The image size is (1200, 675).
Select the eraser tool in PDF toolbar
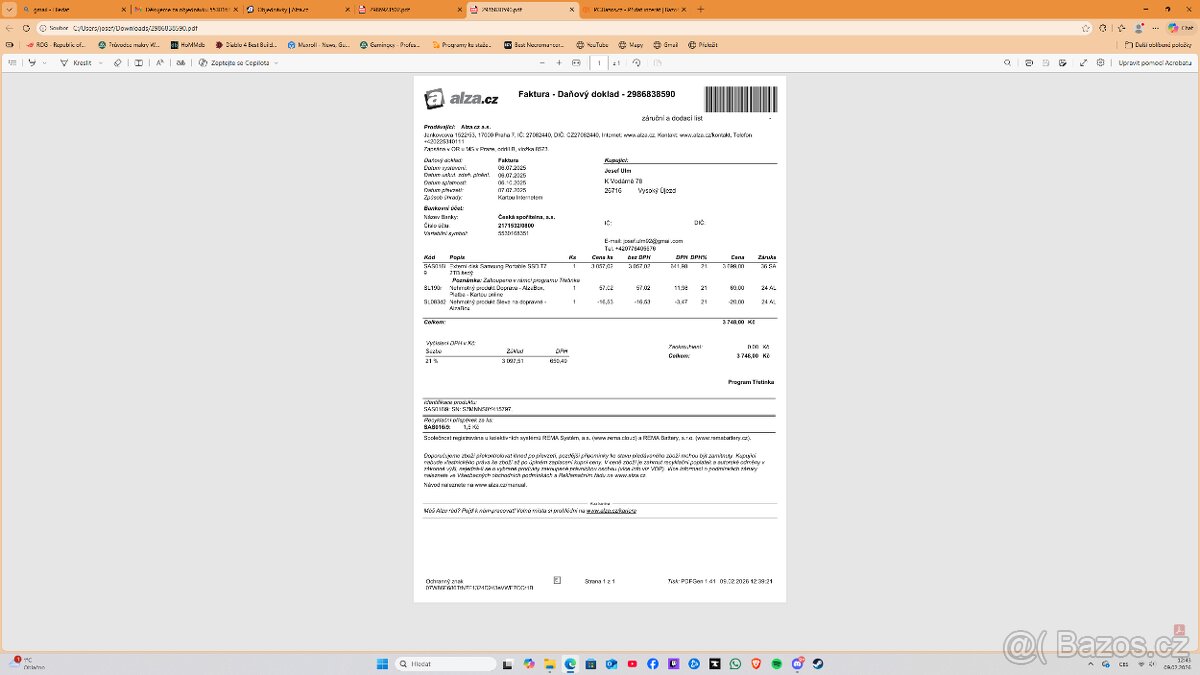click(117, 62)
